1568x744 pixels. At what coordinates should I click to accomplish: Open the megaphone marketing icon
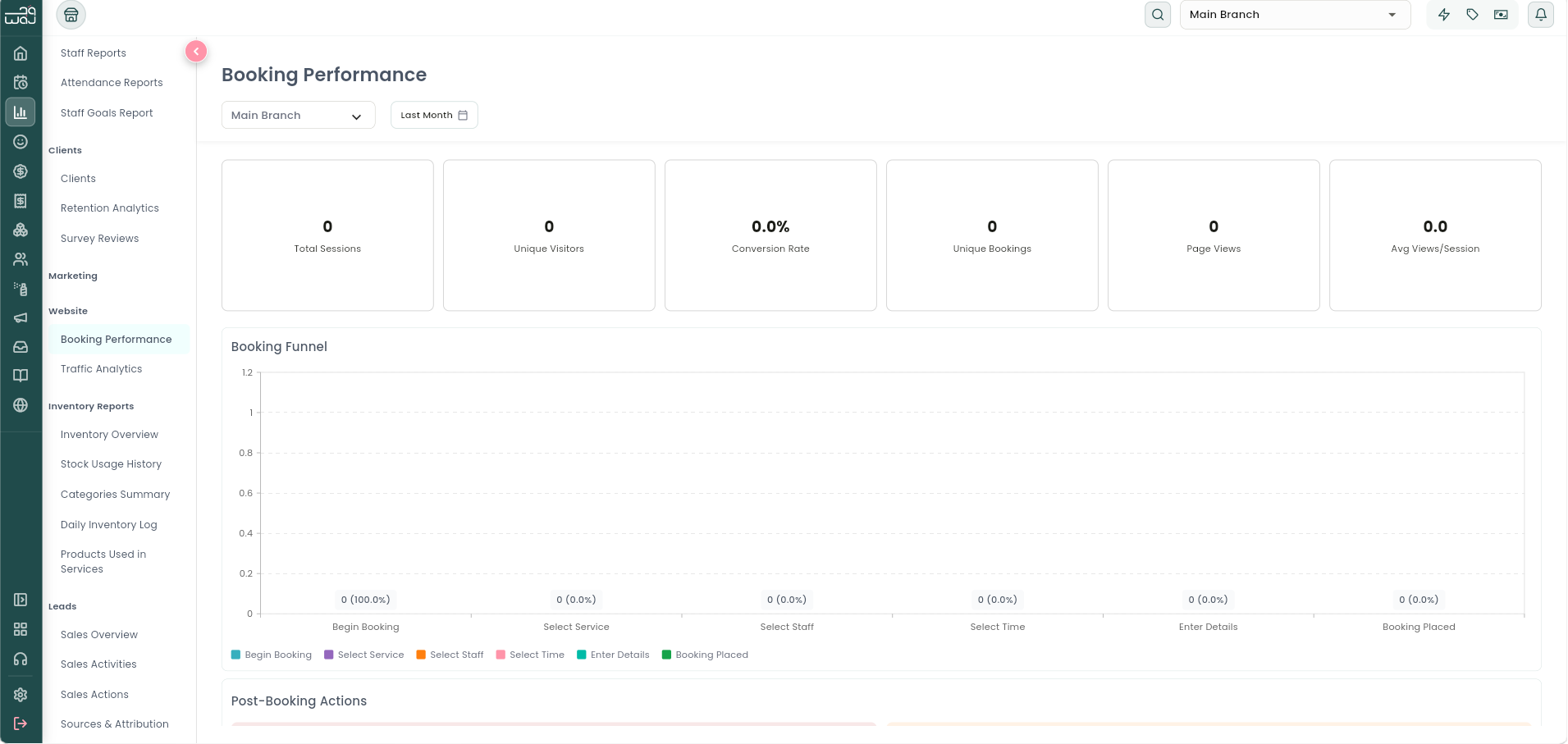tap(21, 317)
